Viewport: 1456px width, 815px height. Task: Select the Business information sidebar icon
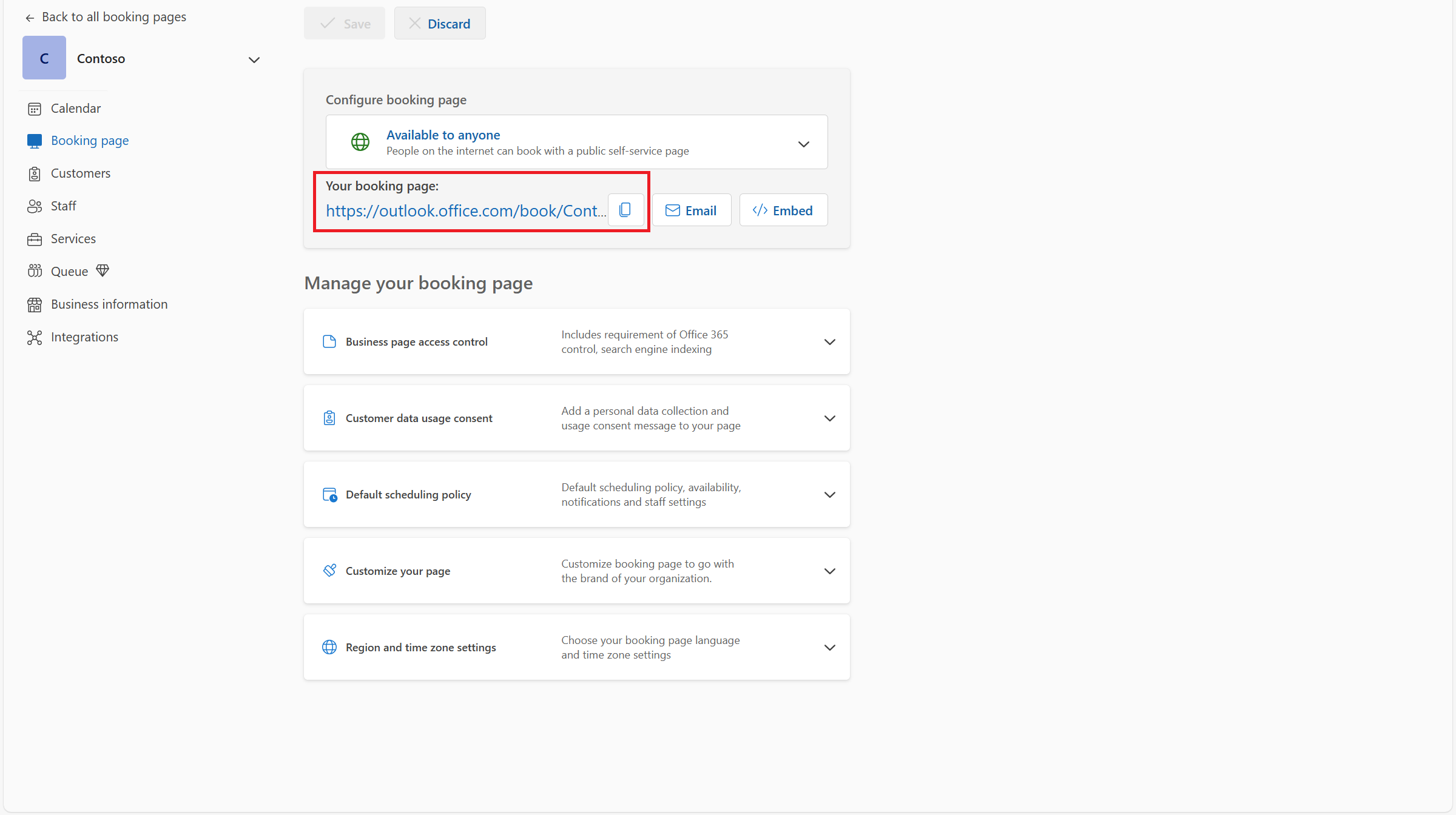[35, 304]
